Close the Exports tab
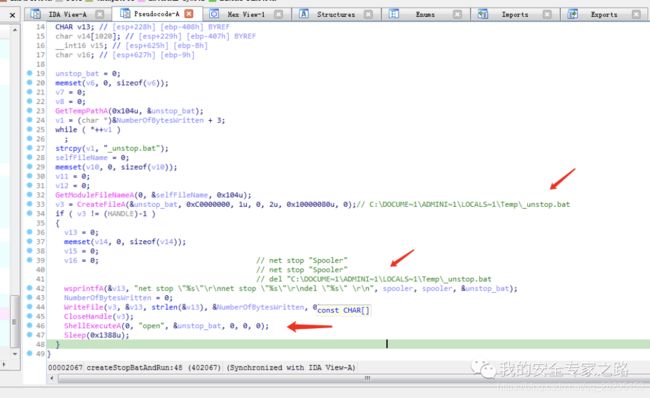 point(636,15)
